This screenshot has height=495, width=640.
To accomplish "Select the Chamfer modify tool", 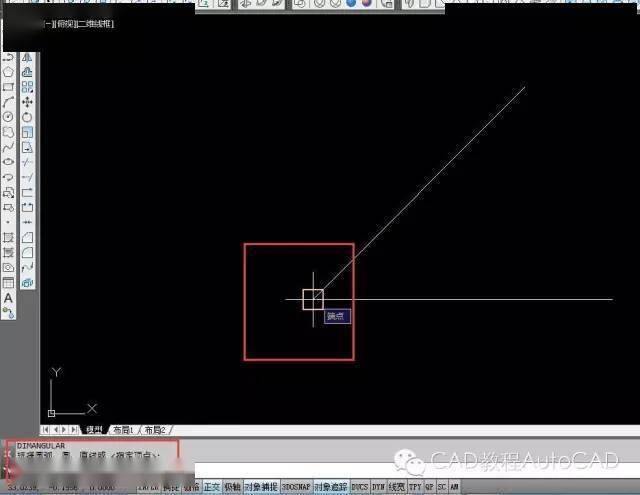I will [27, 238].
